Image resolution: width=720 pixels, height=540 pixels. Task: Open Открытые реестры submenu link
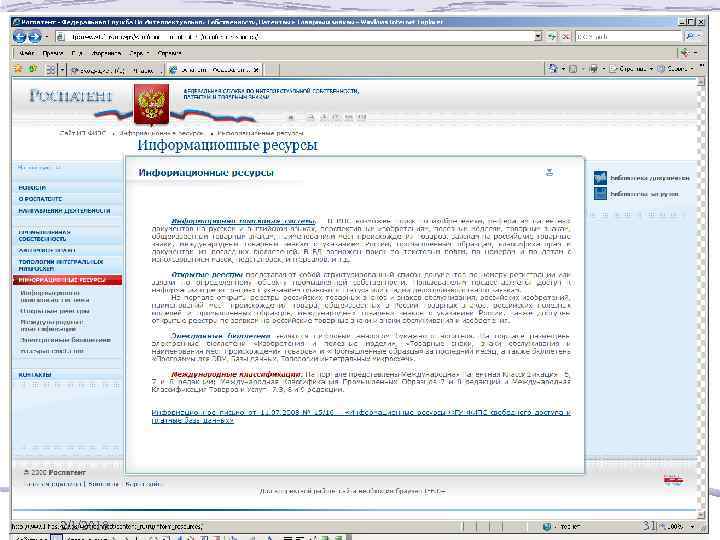pyautogui.click(x=55, y=311)
